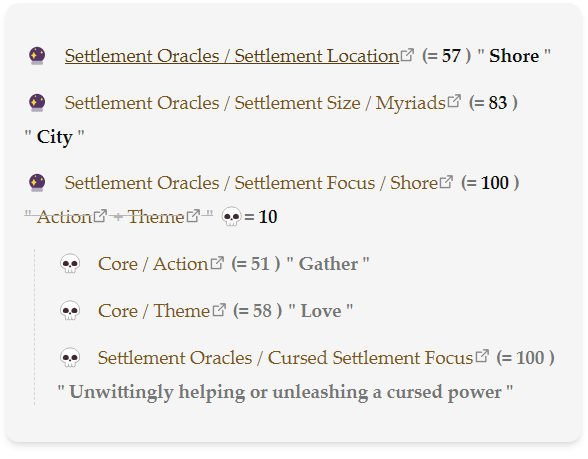588x459 pixels.
Task: Click external link icon after Shore focus
Action: tap(446, 182)
